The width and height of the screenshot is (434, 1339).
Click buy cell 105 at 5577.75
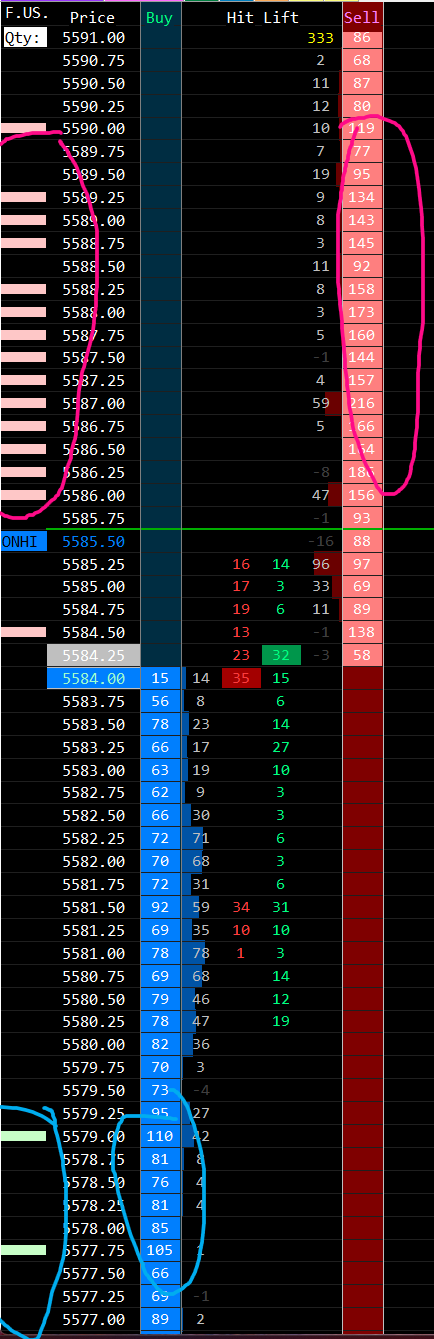[161, 1250]
